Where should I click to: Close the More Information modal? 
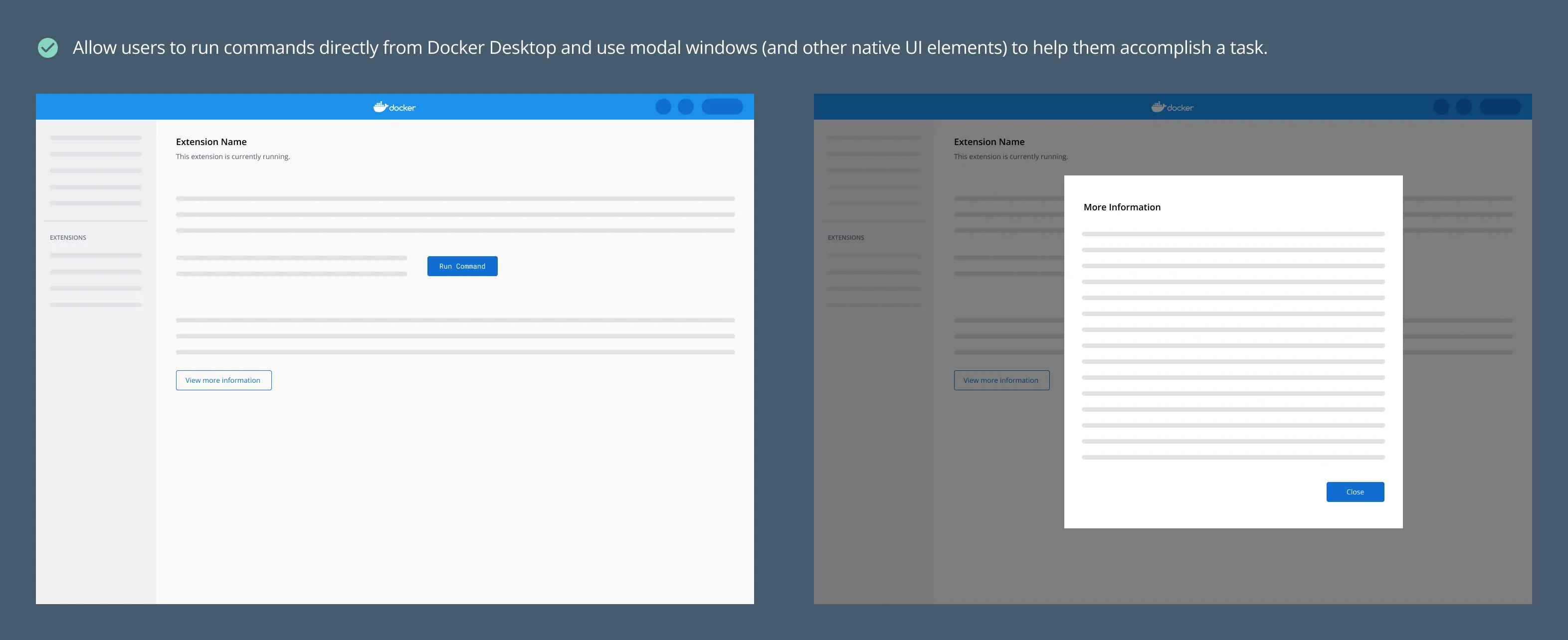[x=1355, y=491]
